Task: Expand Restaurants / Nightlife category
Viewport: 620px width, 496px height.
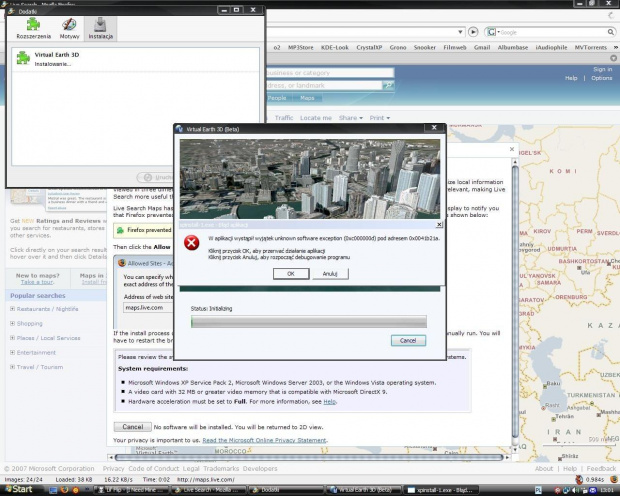Action: click(12, 309)
